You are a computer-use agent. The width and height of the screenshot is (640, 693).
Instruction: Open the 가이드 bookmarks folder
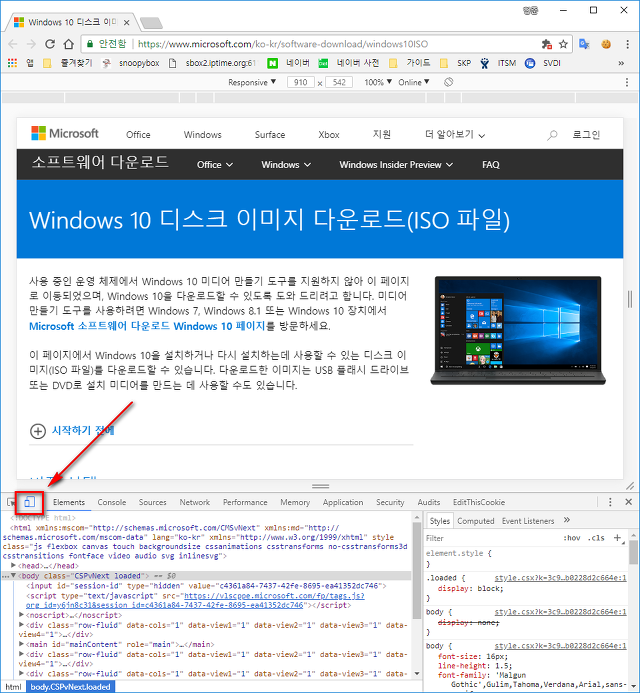click(x=410, y=63)
